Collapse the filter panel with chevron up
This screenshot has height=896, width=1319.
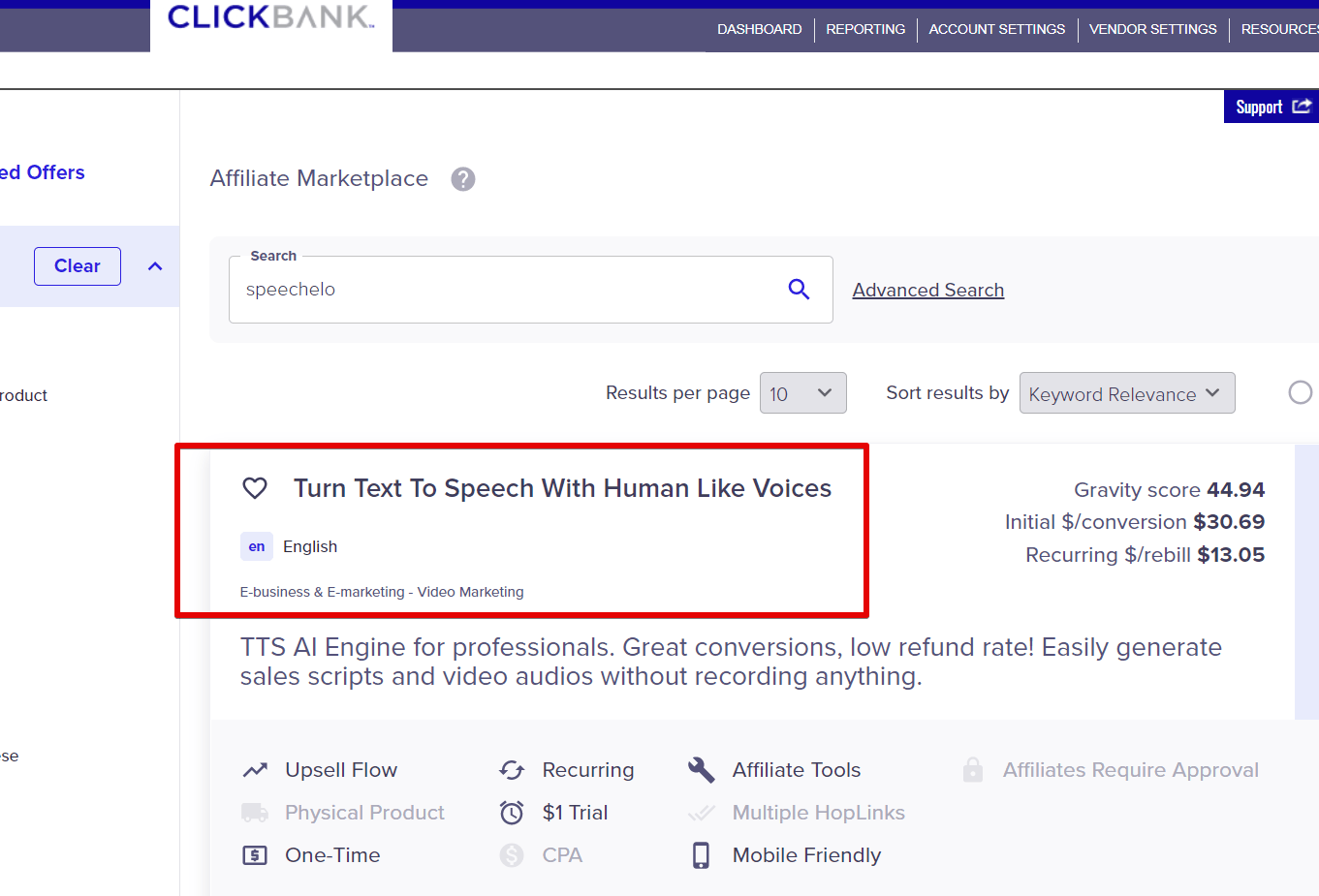(x=155, y=266)
